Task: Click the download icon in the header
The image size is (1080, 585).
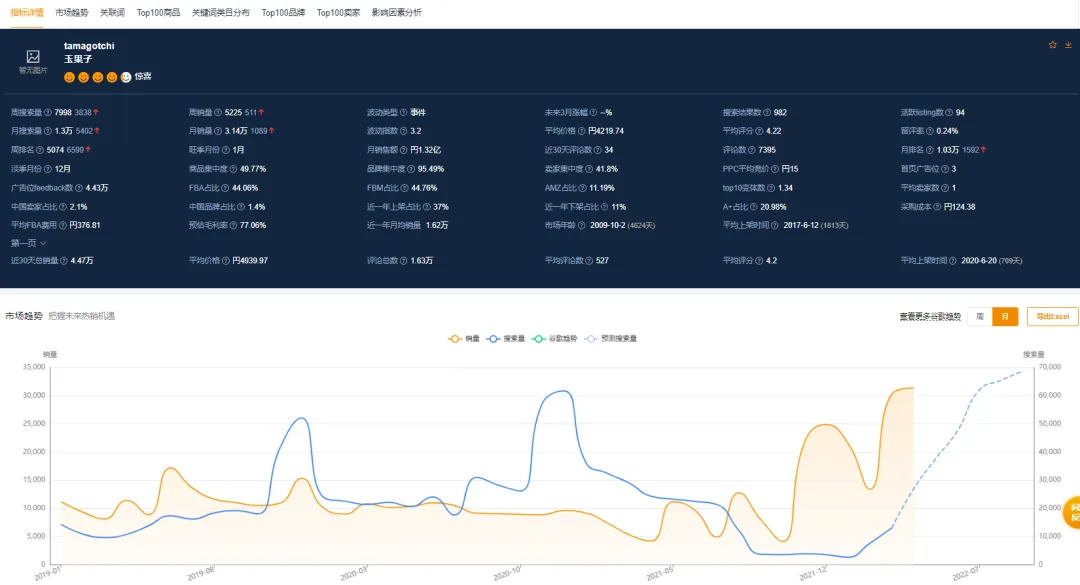Action: coord(1068,45)
